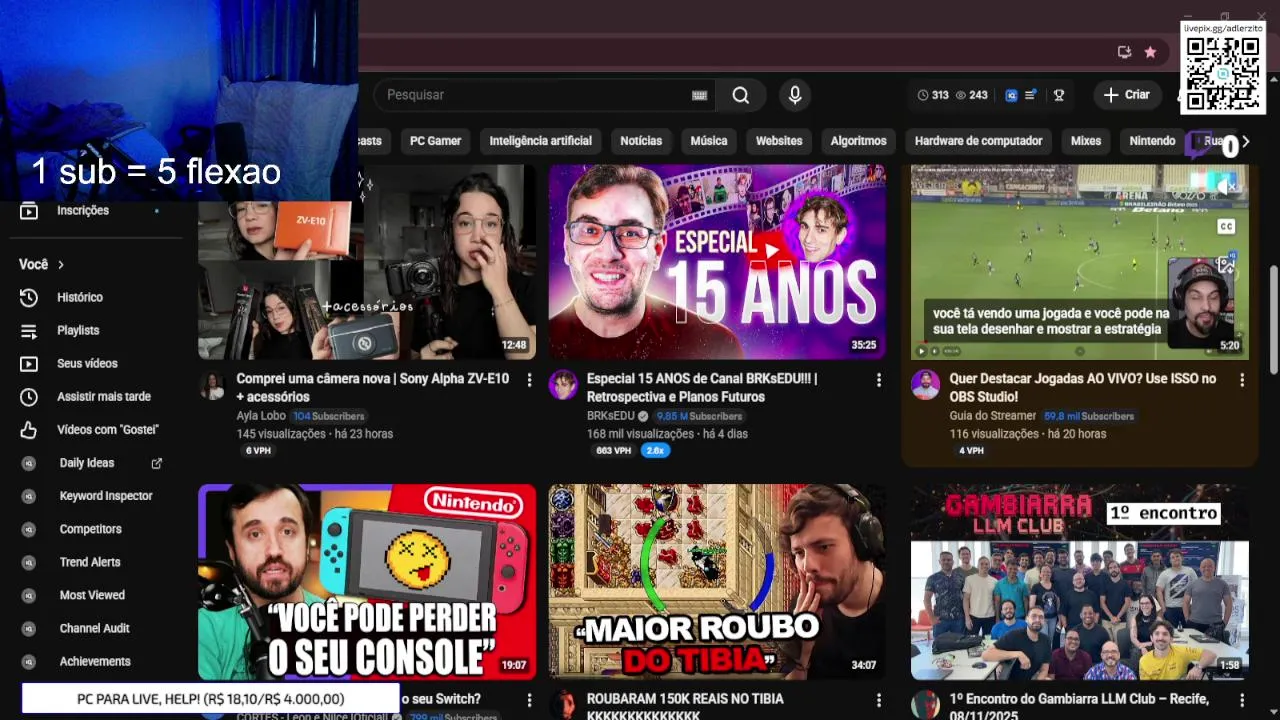Expand the Você section chevron
This screenshot has height=720, width=1280.
point(61,265)
